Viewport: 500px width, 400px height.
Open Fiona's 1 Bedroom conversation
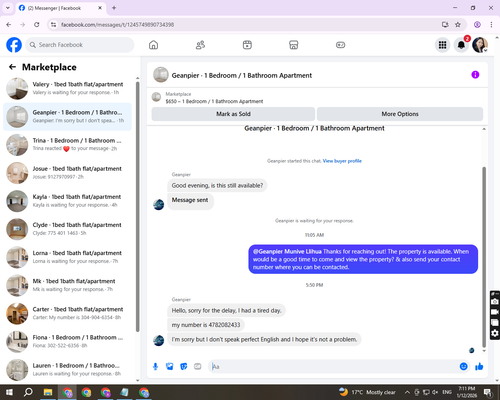[67, 342]
